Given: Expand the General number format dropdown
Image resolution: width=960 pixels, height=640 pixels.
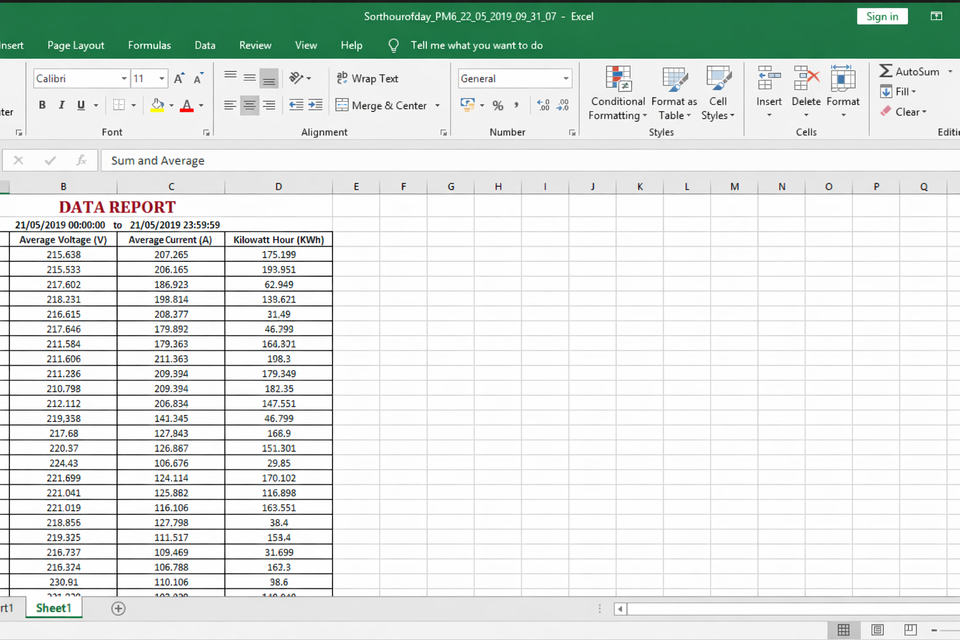Looking at the screenshot, I should click(x=565, y=78).
